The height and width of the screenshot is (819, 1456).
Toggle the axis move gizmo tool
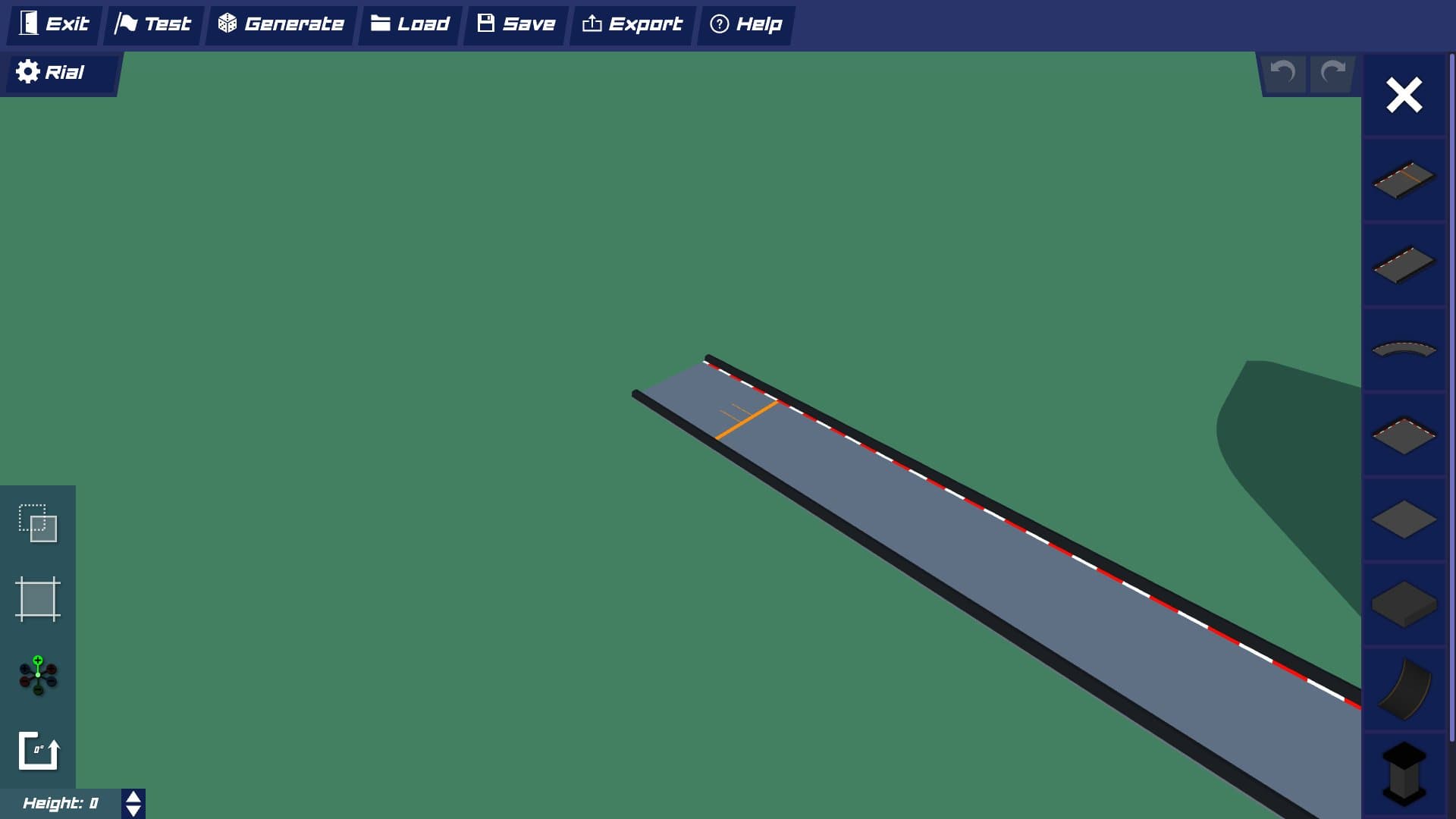tap(38, 675)
